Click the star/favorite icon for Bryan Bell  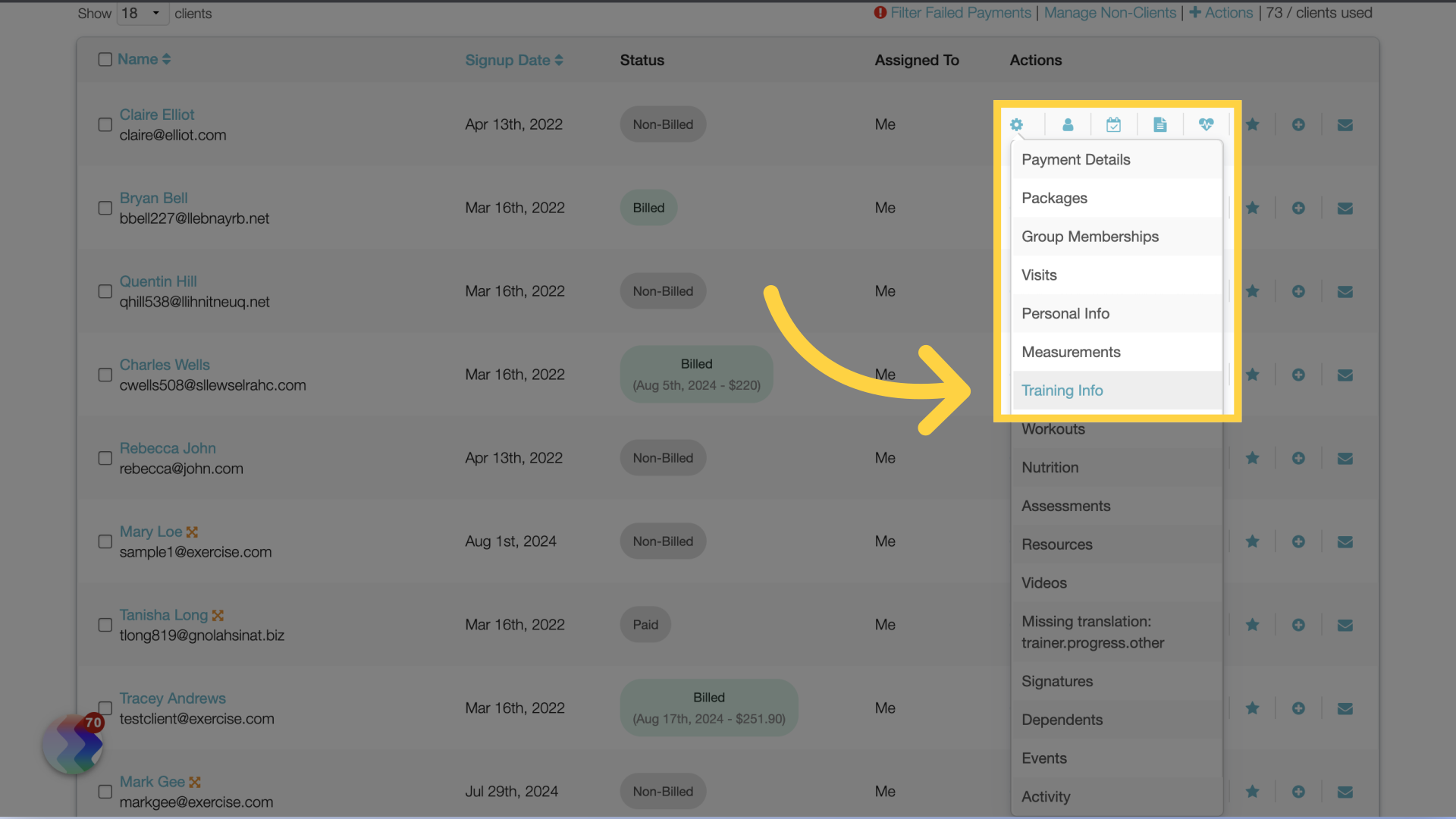[1252, 207]
